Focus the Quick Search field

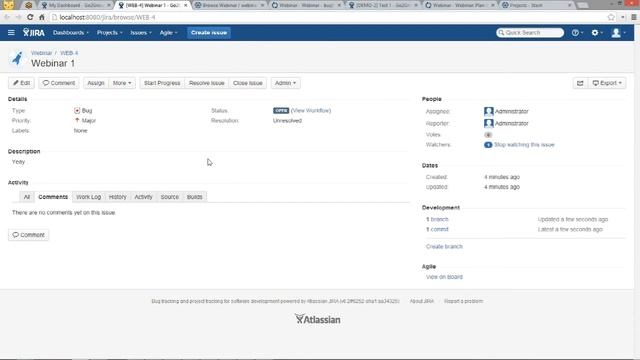coord(530,32)
